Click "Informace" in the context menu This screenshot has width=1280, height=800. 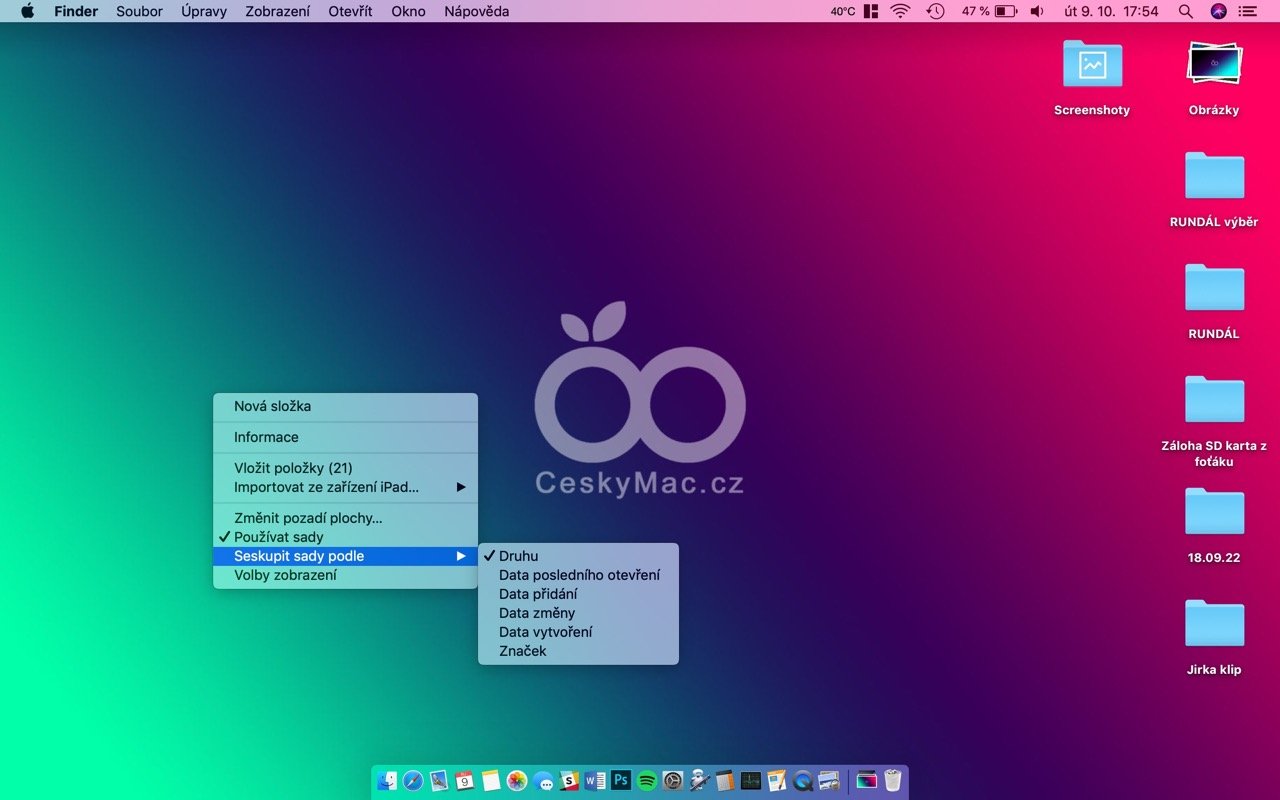(x=266, y=437)
